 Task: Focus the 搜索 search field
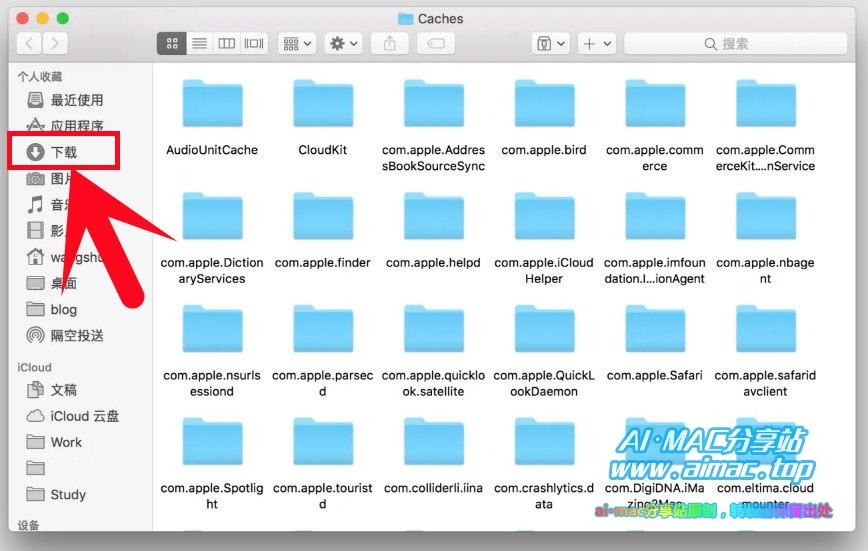point(736,43)
